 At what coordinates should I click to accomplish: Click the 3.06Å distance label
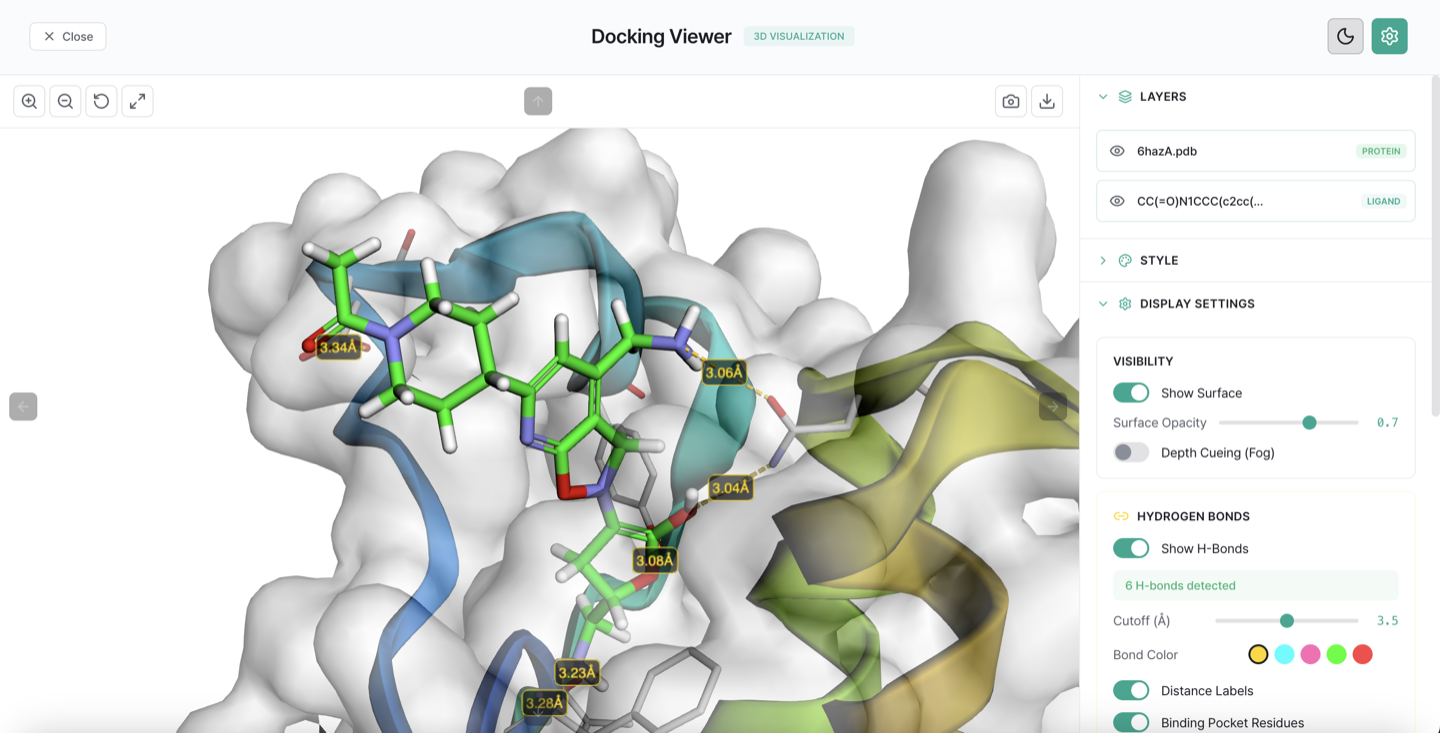click(x=724, y=373)
